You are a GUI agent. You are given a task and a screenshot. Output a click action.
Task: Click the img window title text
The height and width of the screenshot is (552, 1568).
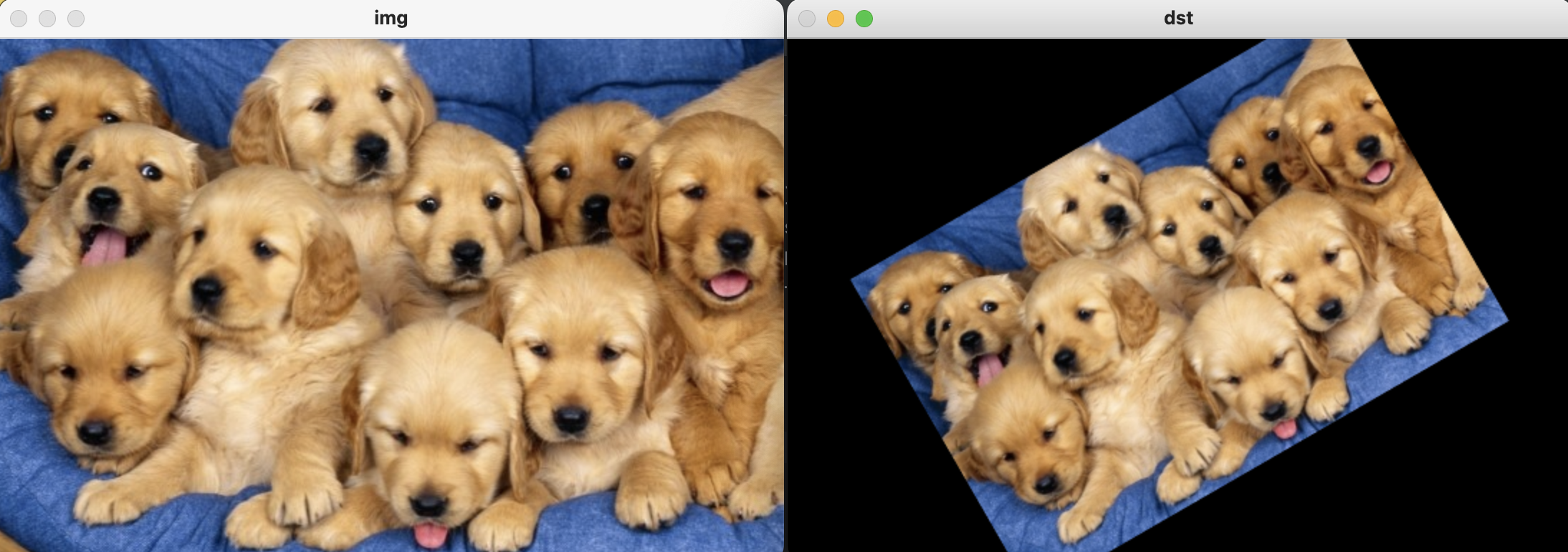point(391,18)
